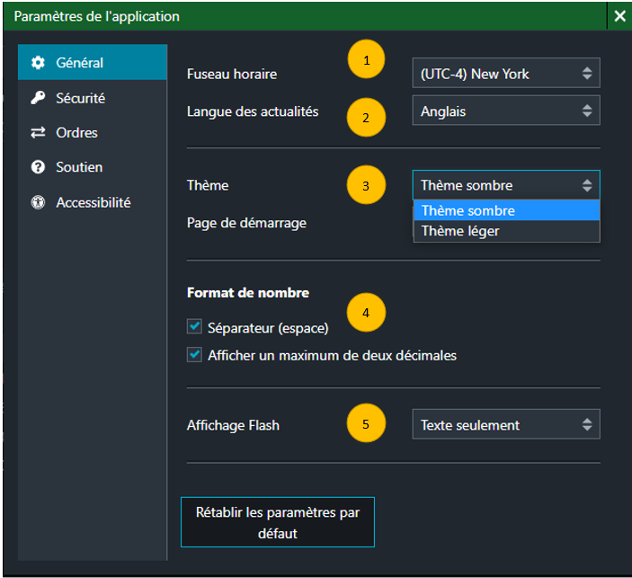Switch to the Sécurité tab
The height and width of the screenshot is (578, 632).
(81, 98)
